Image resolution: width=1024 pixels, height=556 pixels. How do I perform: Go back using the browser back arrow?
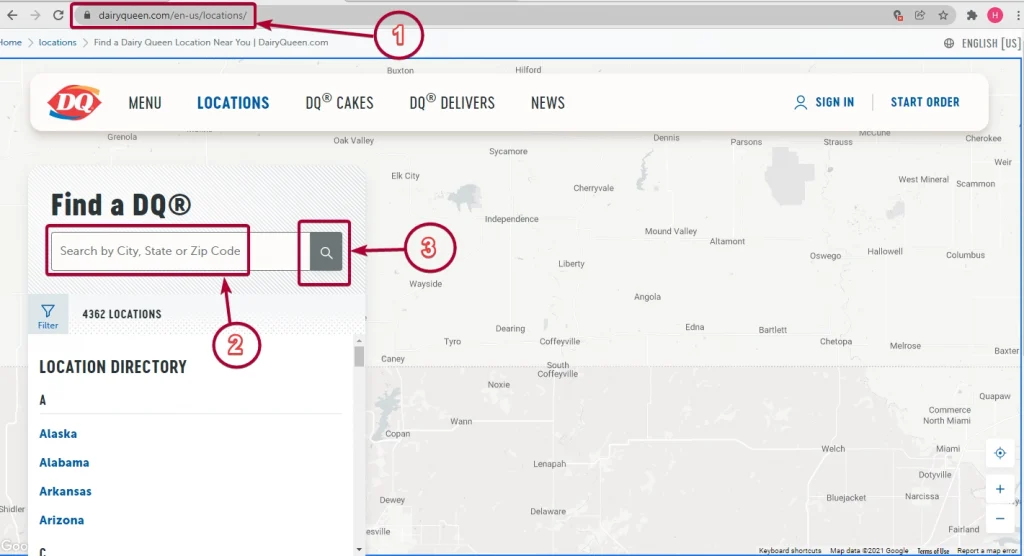click(x=12, y=15)
